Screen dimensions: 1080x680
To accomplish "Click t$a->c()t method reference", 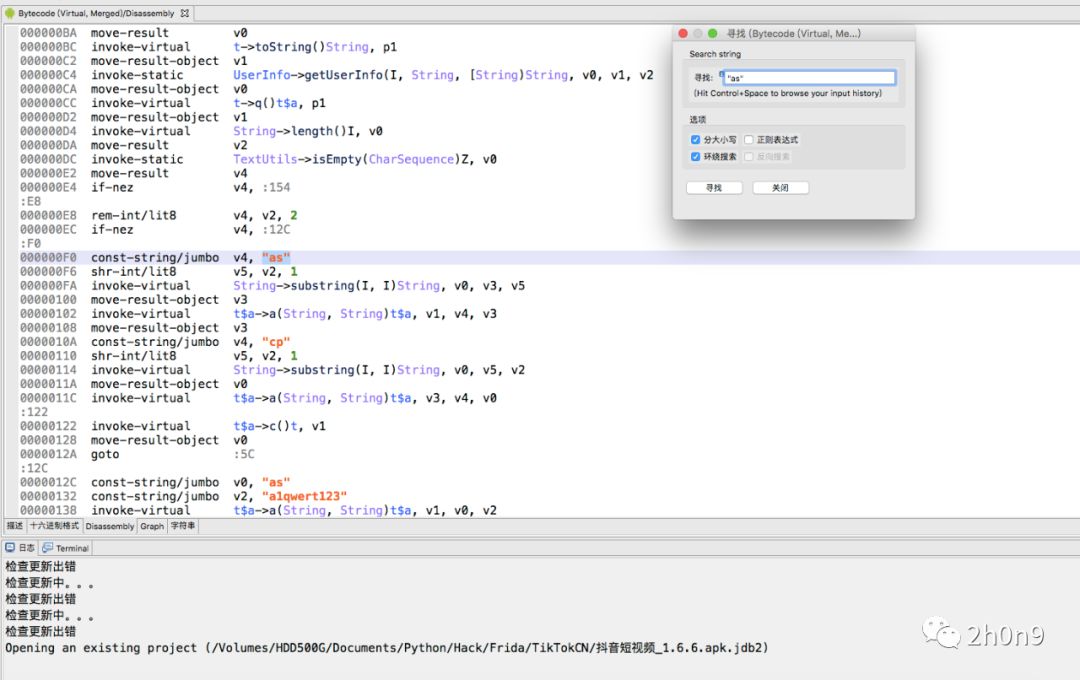I will pos(265,426).
